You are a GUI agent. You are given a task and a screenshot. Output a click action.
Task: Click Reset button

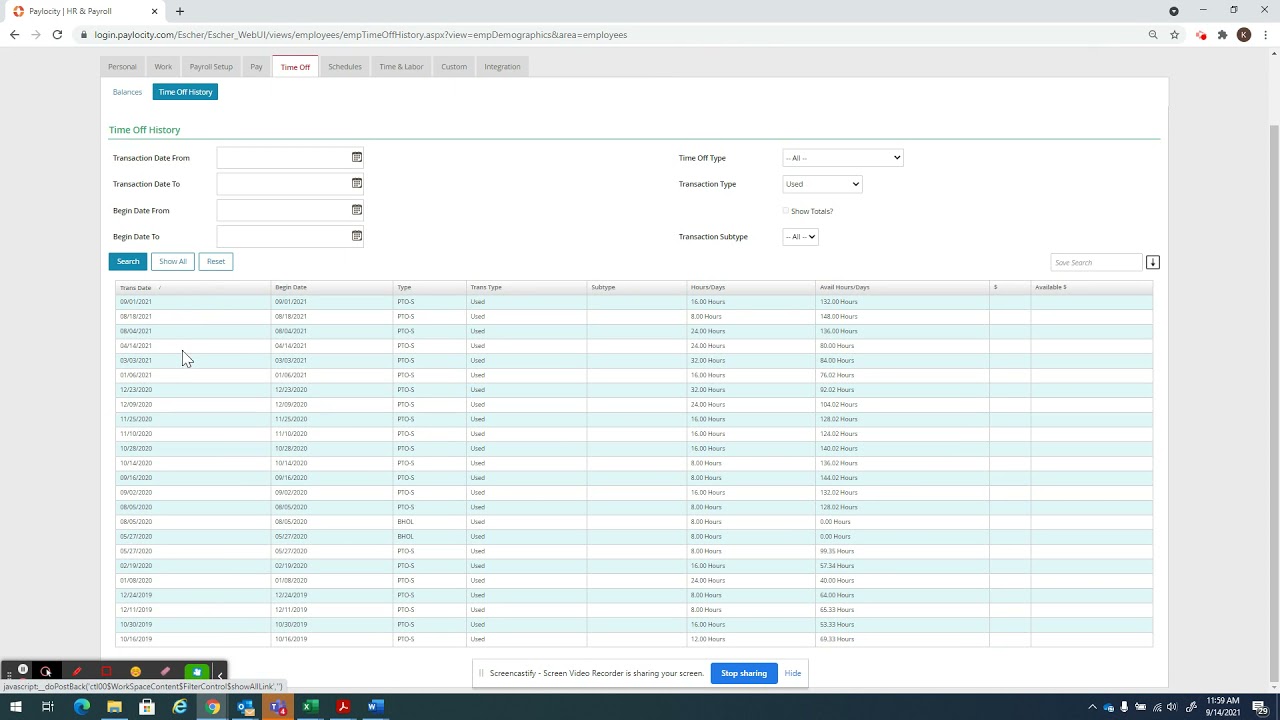(x=216, y=261)
